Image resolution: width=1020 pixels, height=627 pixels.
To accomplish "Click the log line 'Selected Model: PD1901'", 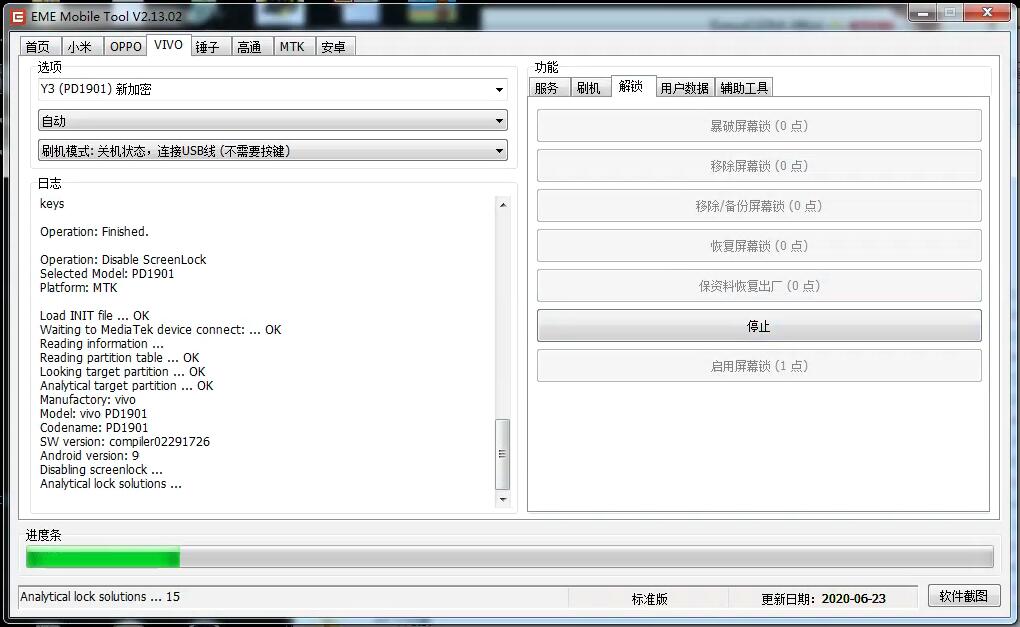I will [x=107, y=274].
